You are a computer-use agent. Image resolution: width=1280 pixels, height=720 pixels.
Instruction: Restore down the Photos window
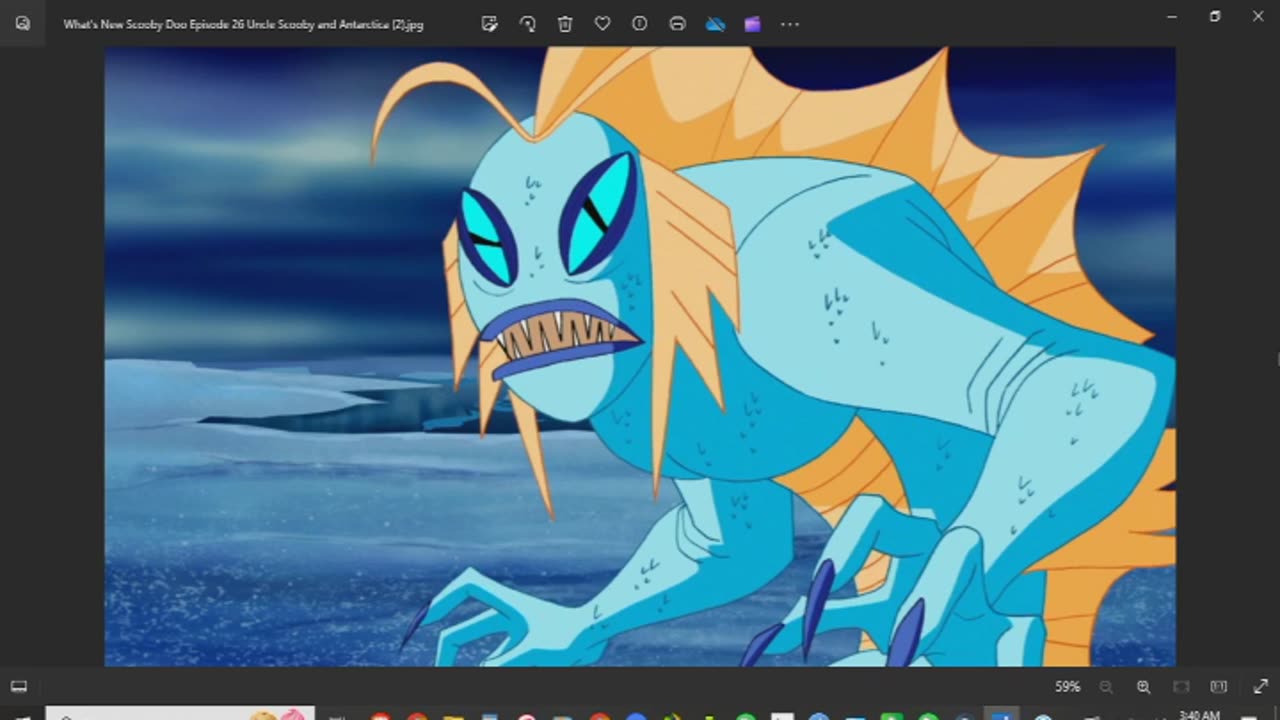click(x=1215, y=16)
